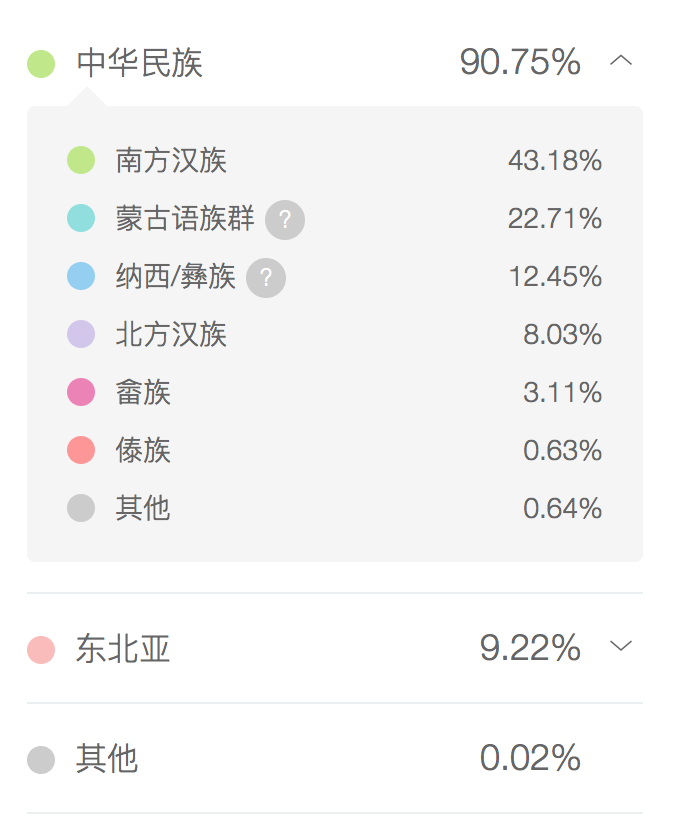Click the coral 傣族 color dot

pyautogui.click(x=81, y=450)
